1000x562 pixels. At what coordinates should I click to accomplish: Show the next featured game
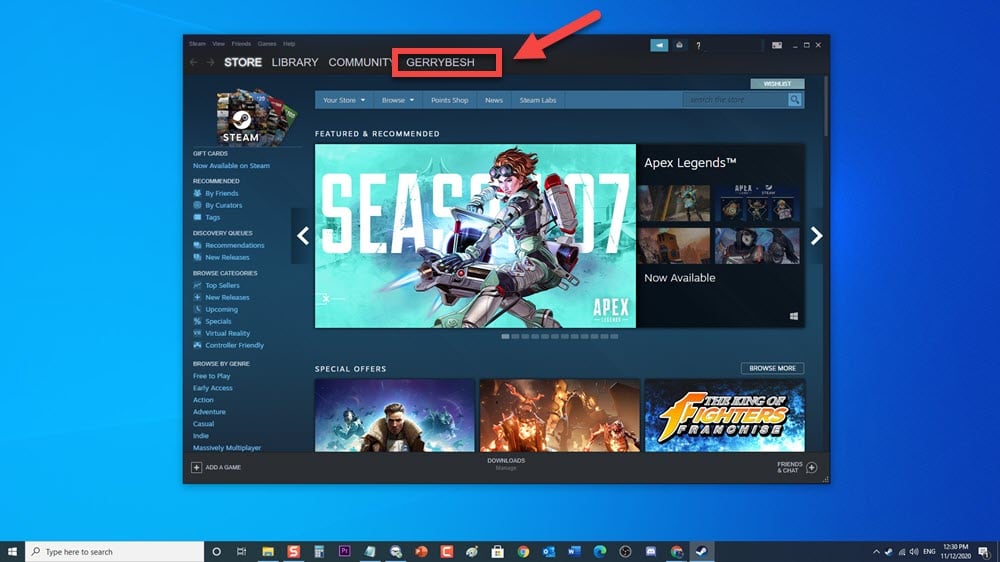click(x=816, y=236)
